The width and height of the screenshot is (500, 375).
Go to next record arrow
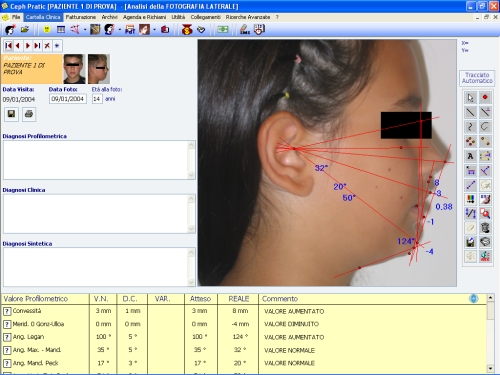click(x=28, y=46)
